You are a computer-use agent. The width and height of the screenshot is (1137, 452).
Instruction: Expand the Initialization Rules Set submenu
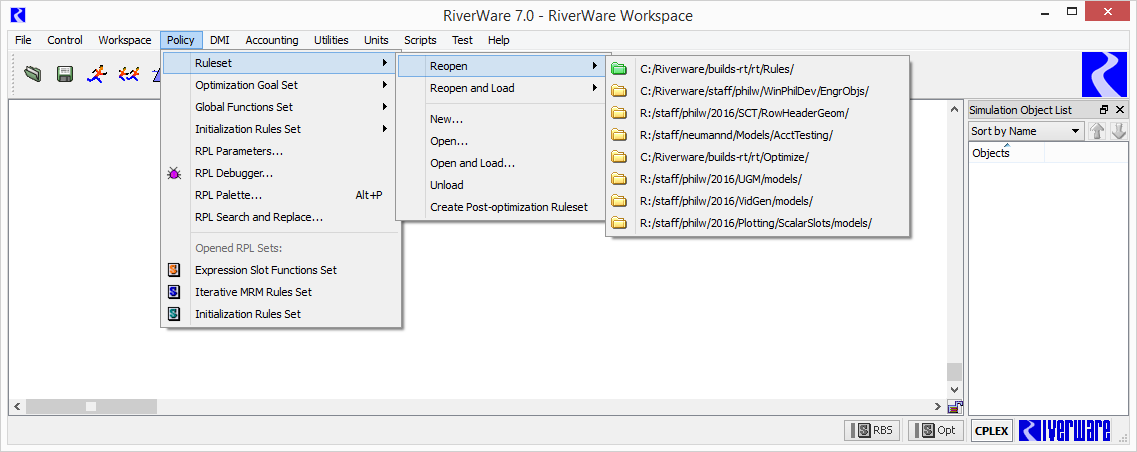(281, 129)
